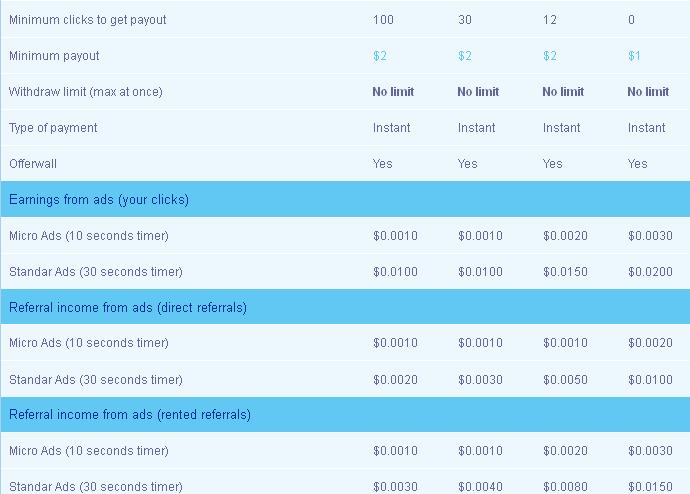Click the $0.0150 Standar Ads earnings value
Viewport: 690px width, 494px height.
point(565,271)
